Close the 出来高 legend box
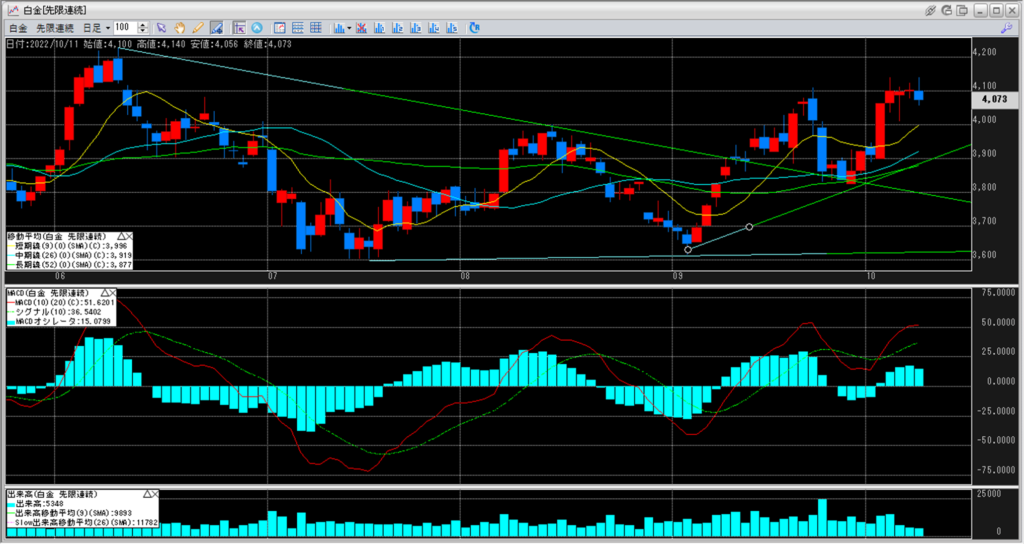This screenshot has height=544, width=1024. click(155, 494)
